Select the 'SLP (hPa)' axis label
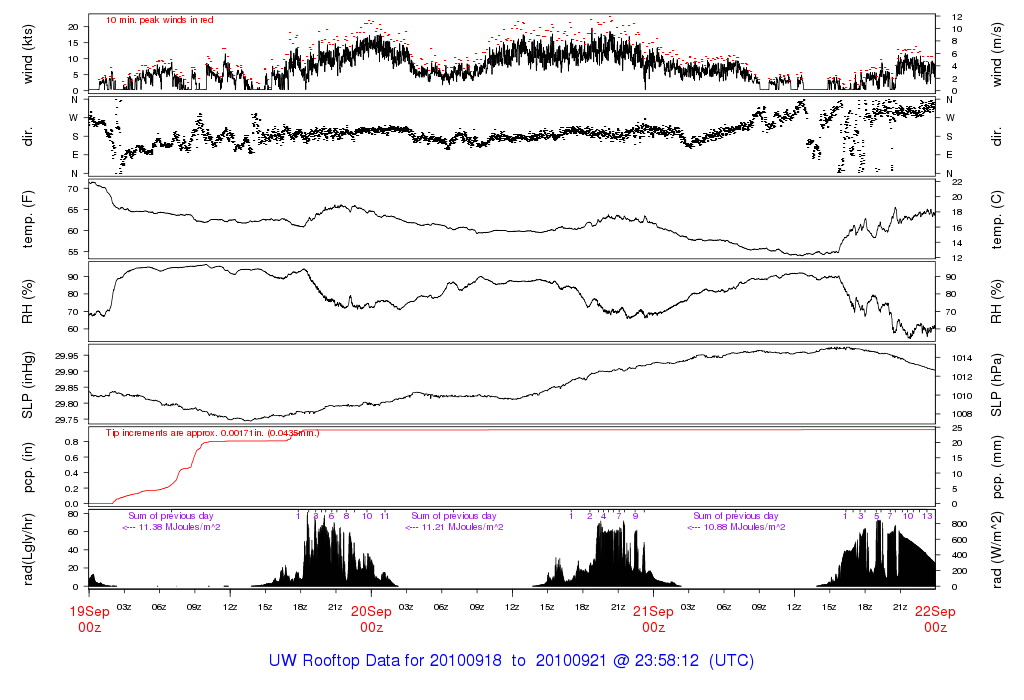The image size is (1024, 700). point(997,385)
